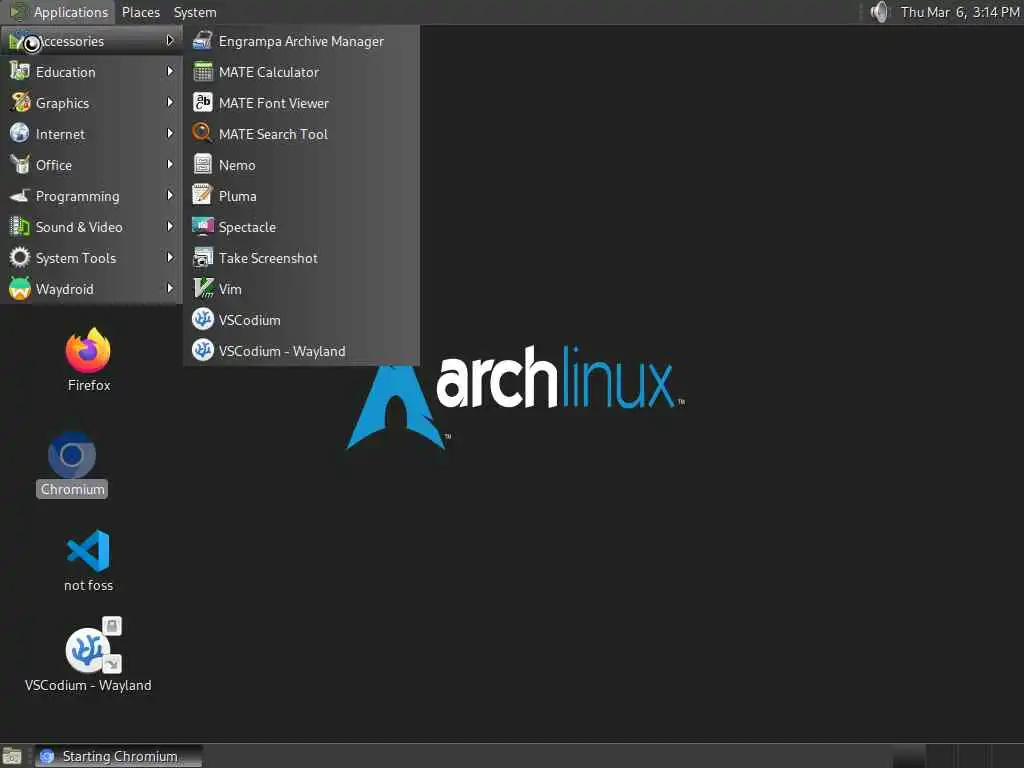Select the VSCodium - Wayland desktop launcher
This screenshot has width=1024, height=768.
coord(89,648)
